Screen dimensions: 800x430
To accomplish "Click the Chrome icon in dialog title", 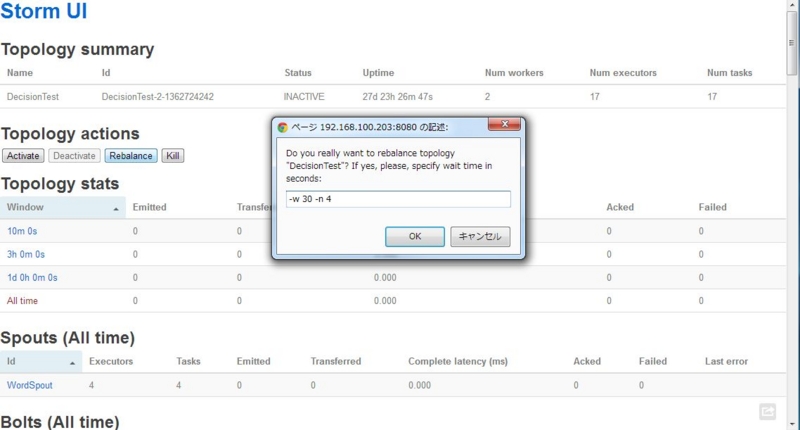I will (282, 127).
